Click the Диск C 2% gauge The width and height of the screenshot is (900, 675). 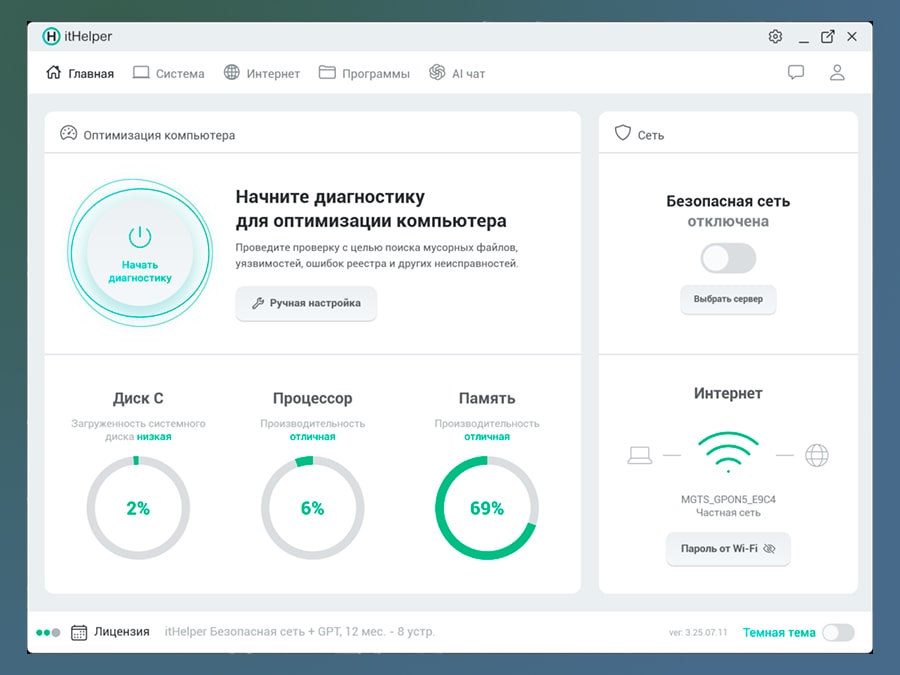coord(138,508)
